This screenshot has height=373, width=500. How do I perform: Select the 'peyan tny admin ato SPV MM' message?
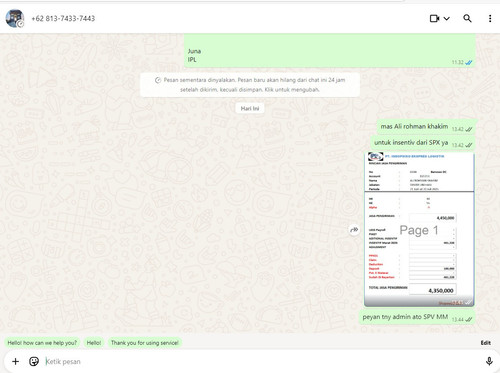tap(417, 317)
